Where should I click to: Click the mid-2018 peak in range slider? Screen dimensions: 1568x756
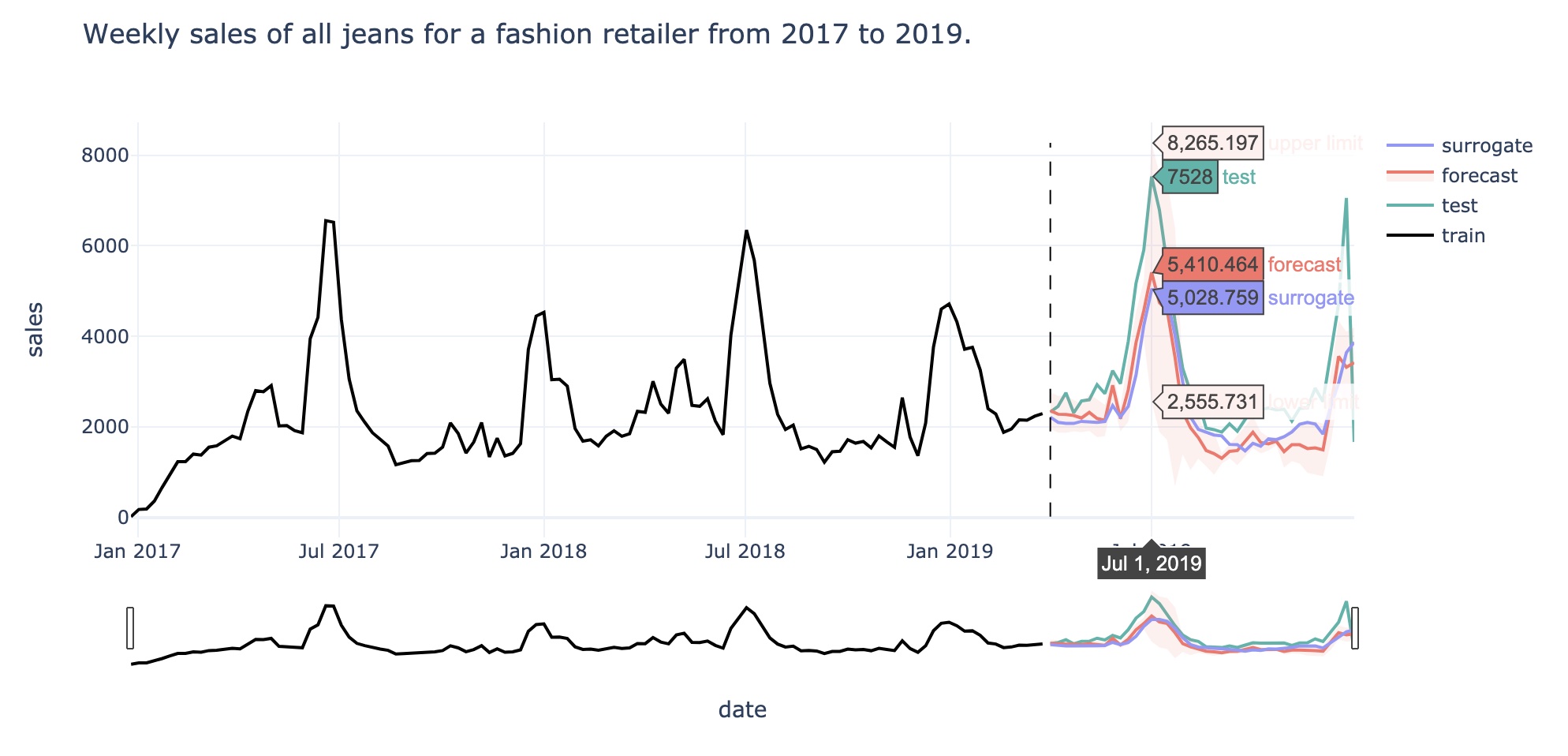(747, 608)
